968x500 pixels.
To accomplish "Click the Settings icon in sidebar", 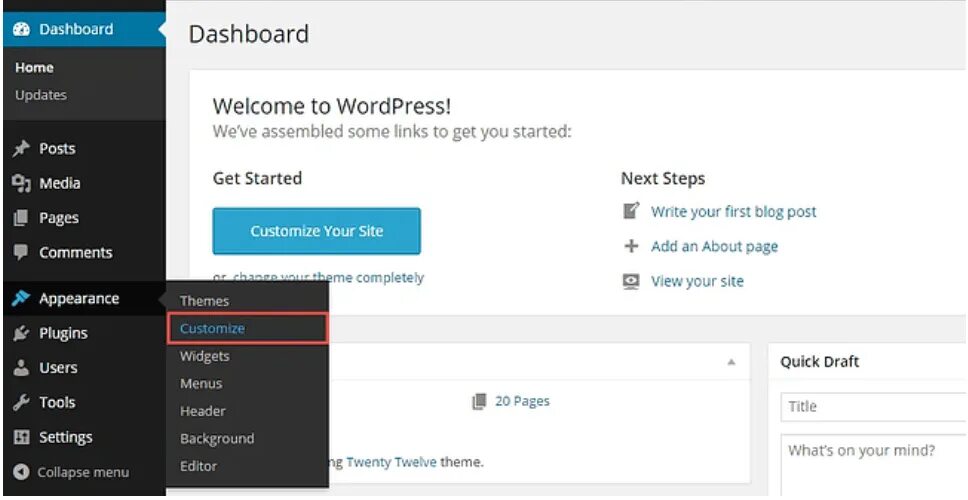I will click(20, 438).
